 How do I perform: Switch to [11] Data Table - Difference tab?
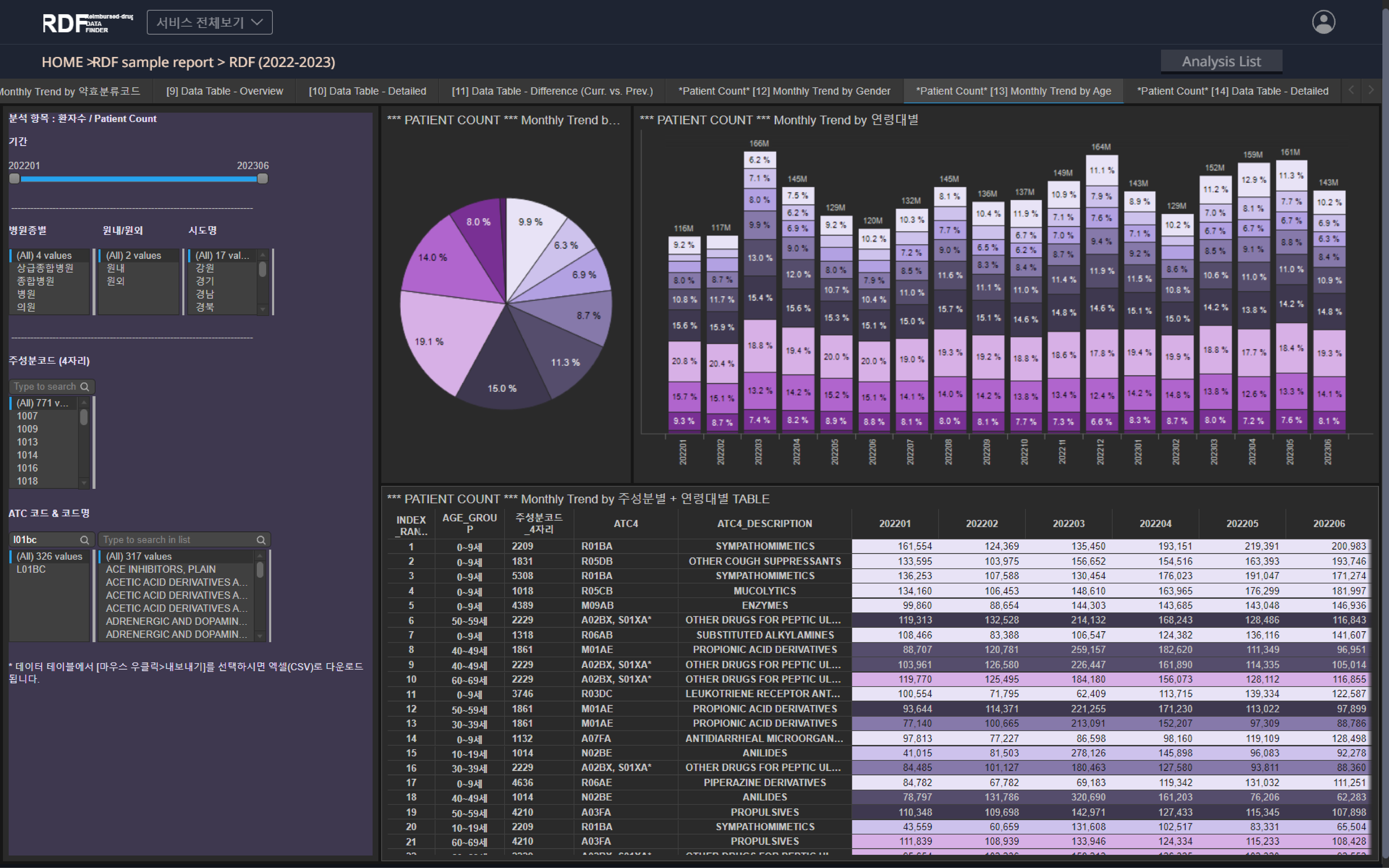(x=552, y=91)
